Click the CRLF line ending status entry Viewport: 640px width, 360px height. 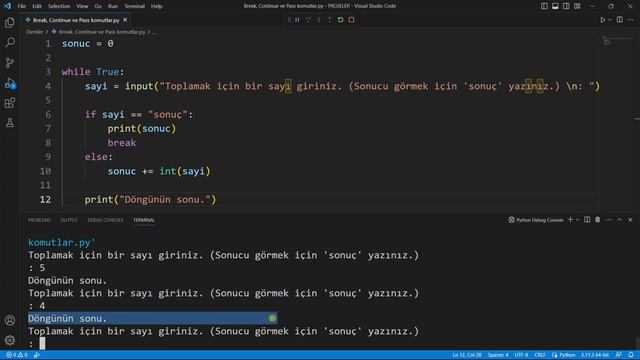540,355
